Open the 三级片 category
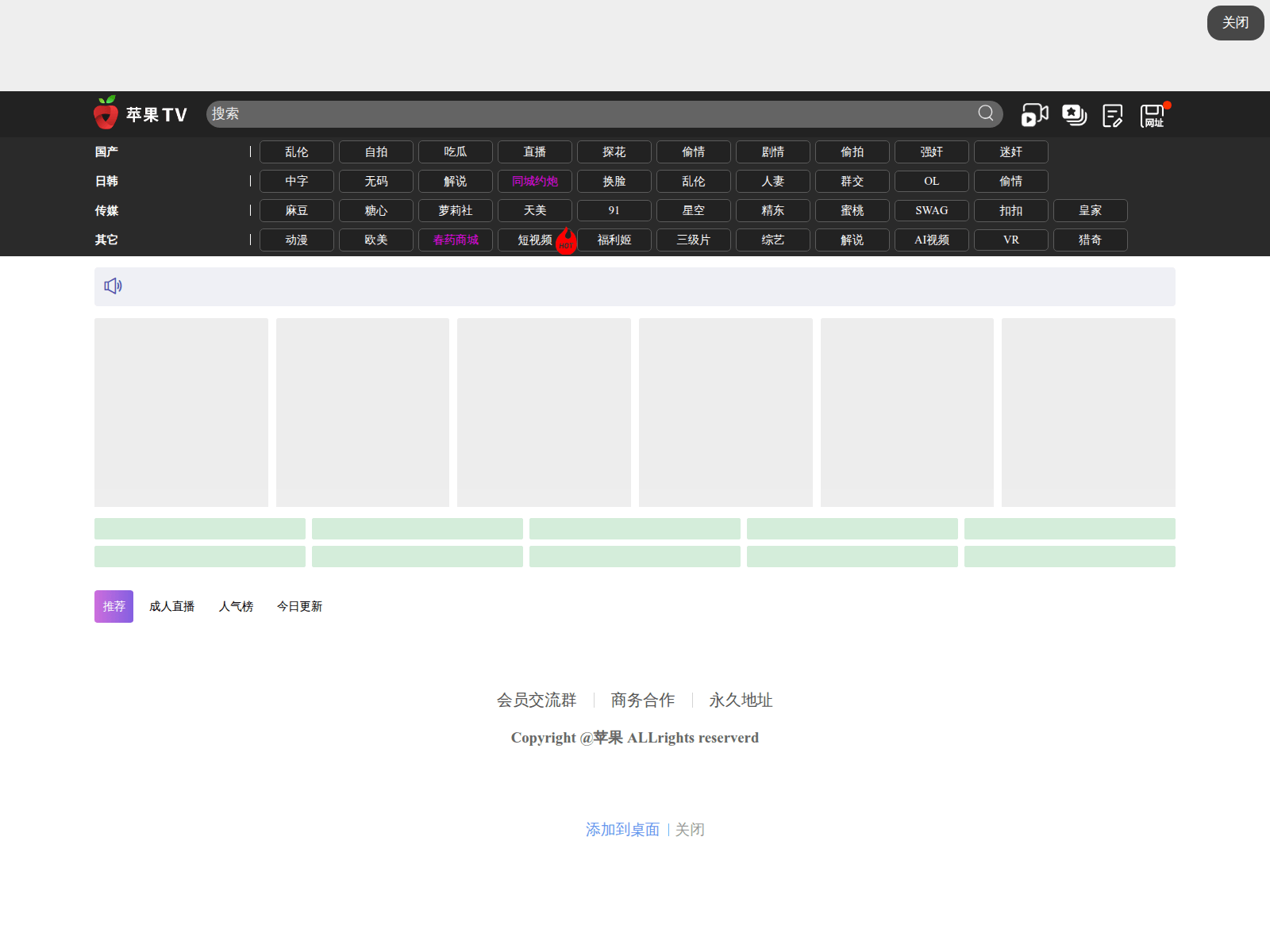This screenshot has height=952, width=1270. point(694,240)
